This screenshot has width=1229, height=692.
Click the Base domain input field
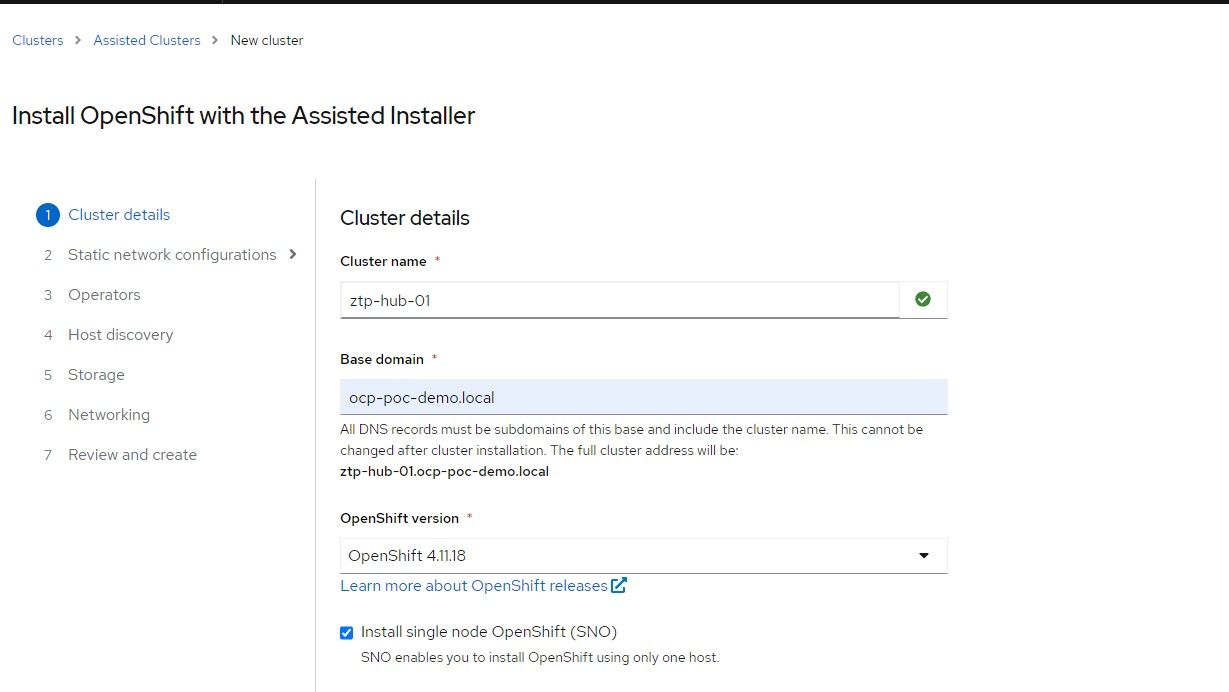[644, 397]
